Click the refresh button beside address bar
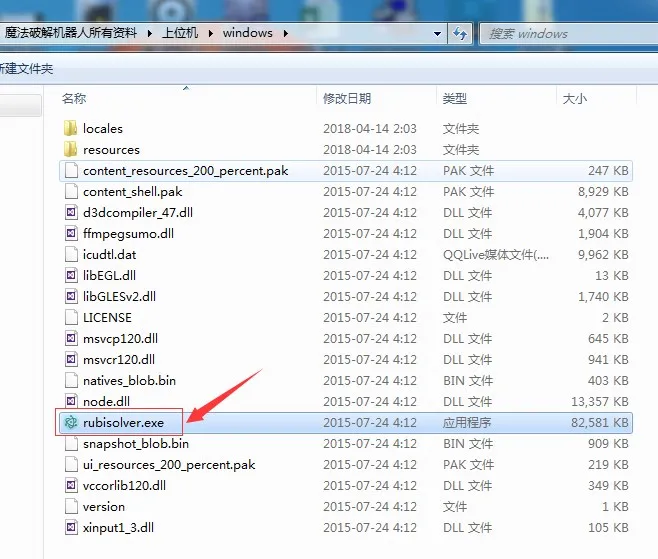 point(460,33)
